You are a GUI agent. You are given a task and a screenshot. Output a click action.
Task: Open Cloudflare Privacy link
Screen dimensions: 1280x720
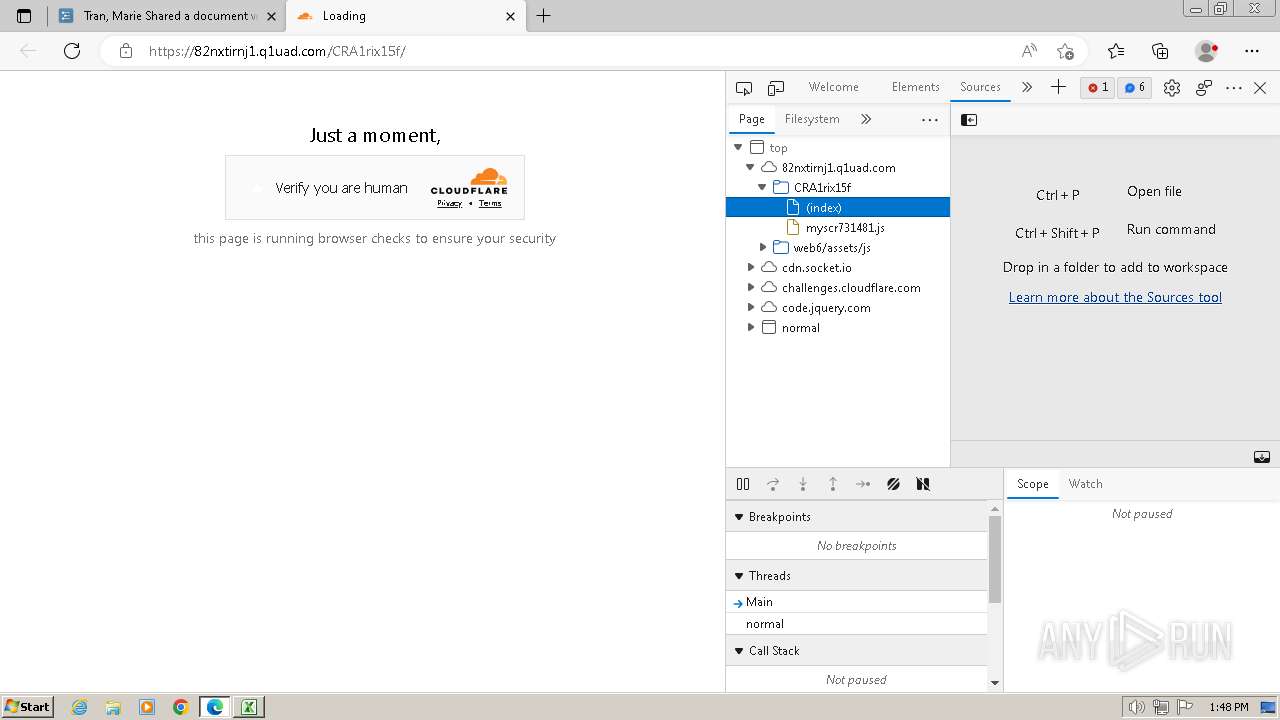coord(449,203)
